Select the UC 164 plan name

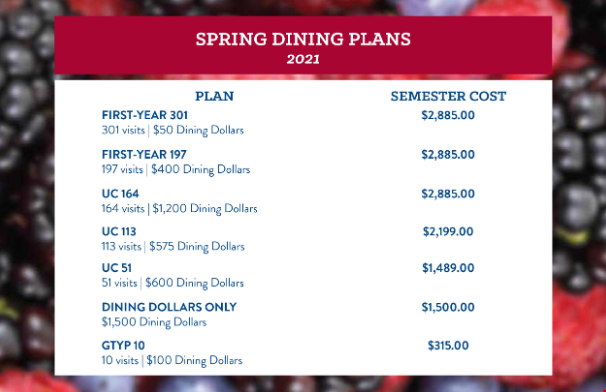click(x=120, y=194)
